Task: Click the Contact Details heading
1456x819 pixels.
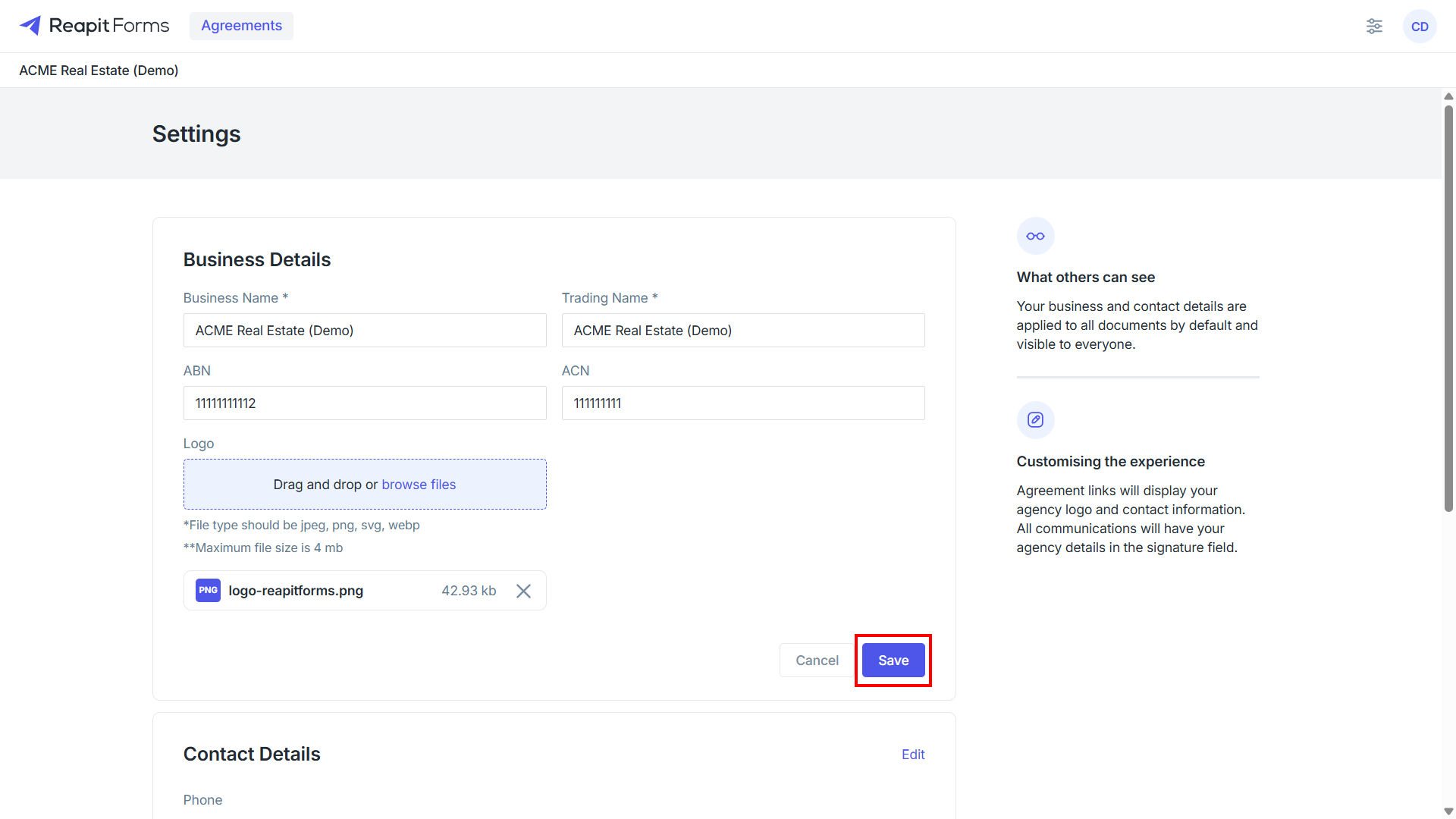Action: [x=252, y=754]
